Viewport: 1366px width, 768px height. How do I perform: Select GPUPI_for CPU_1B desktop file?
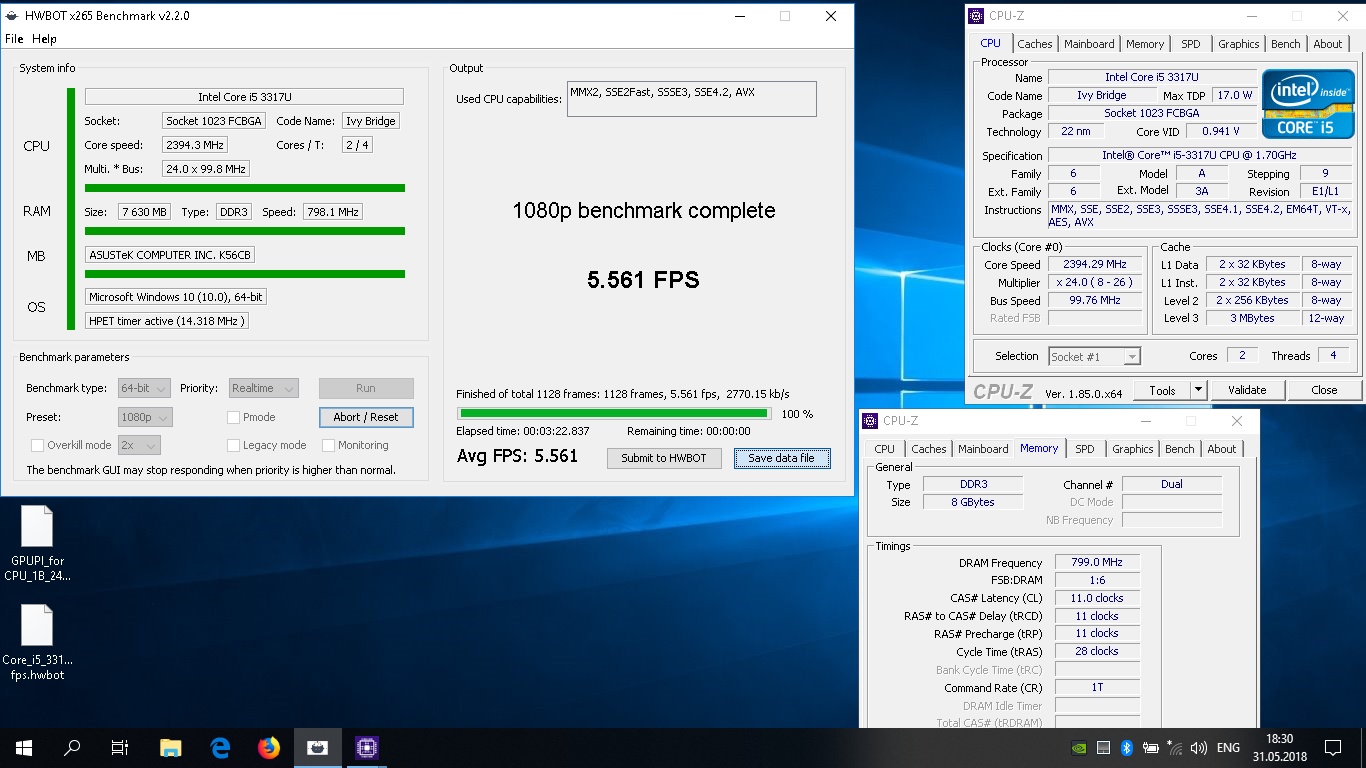pyautogui.click(x=37, y=543)
